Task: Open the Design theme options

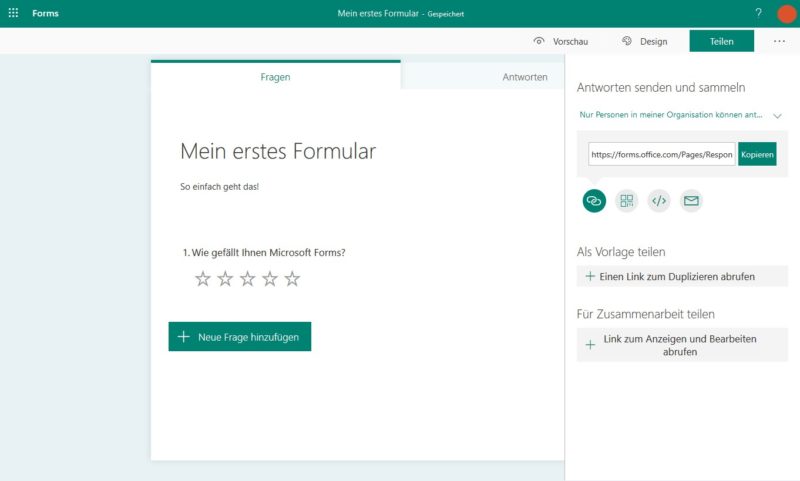Action: pos(644,41)
